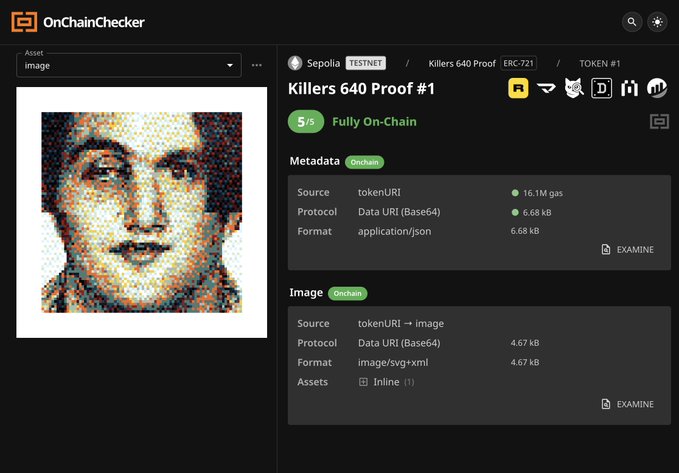Click EXAMINE in the Image panel
Image resolution: width=679 pixels, height=473 pixels.
(628, 404)
